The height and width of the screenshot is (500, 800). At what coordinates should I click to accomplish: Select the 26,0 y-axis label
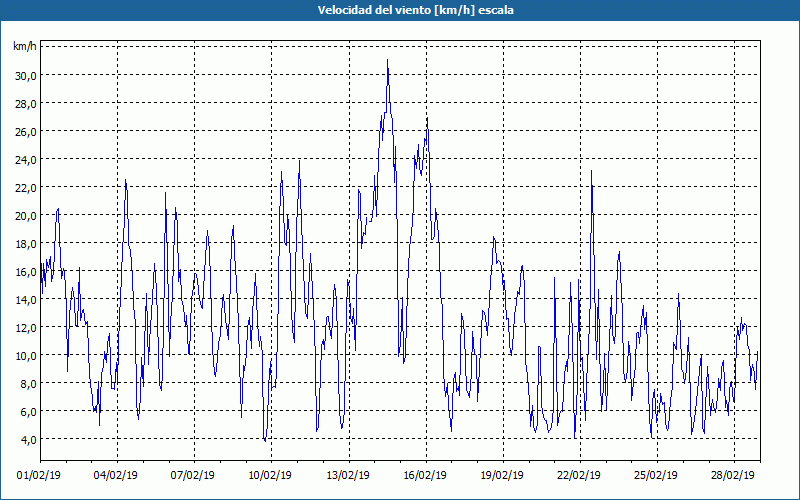(25, 132)
